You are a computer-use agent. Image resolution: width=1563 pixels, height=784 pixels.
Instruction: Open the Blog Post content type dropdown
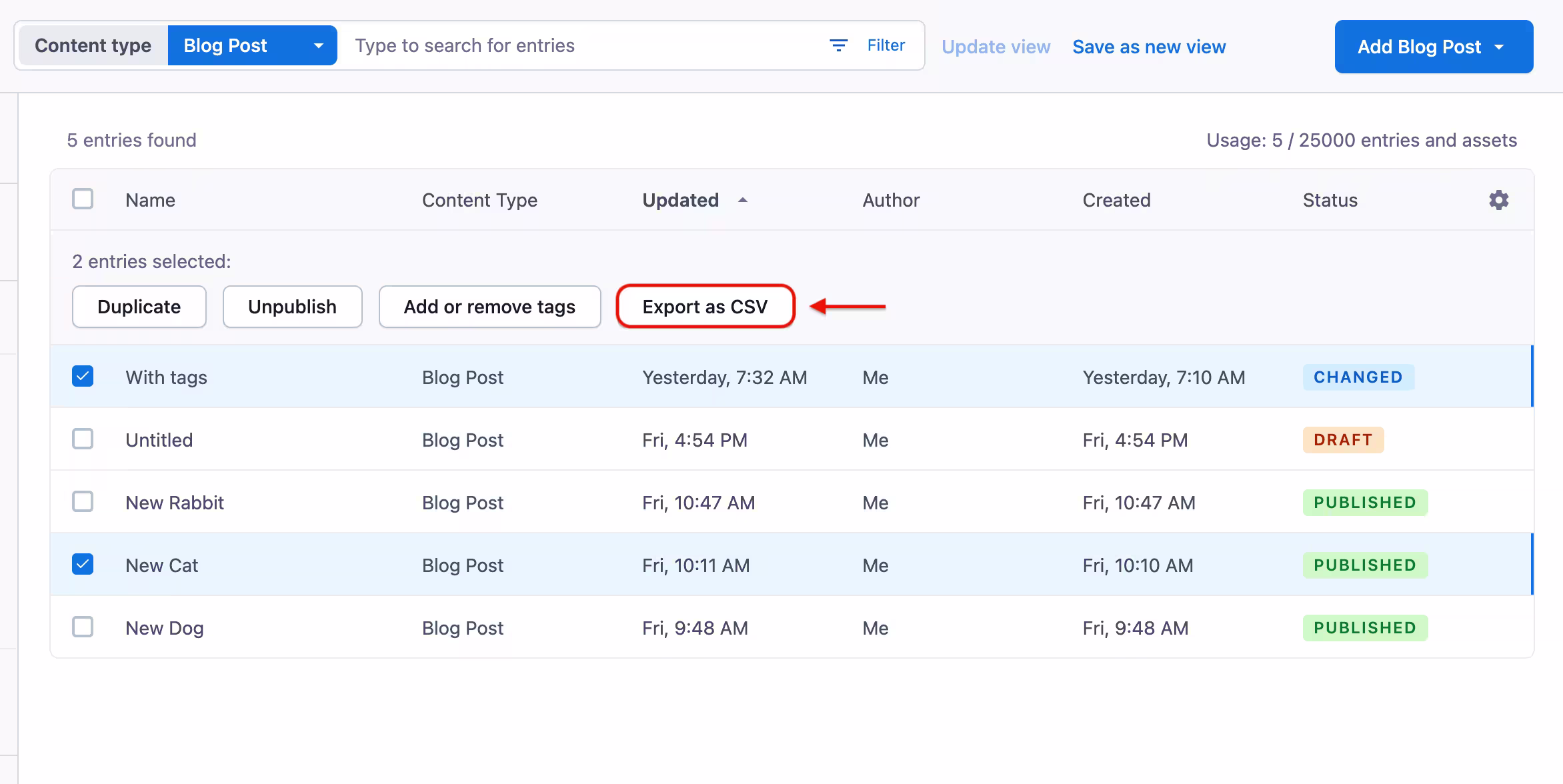252,45
